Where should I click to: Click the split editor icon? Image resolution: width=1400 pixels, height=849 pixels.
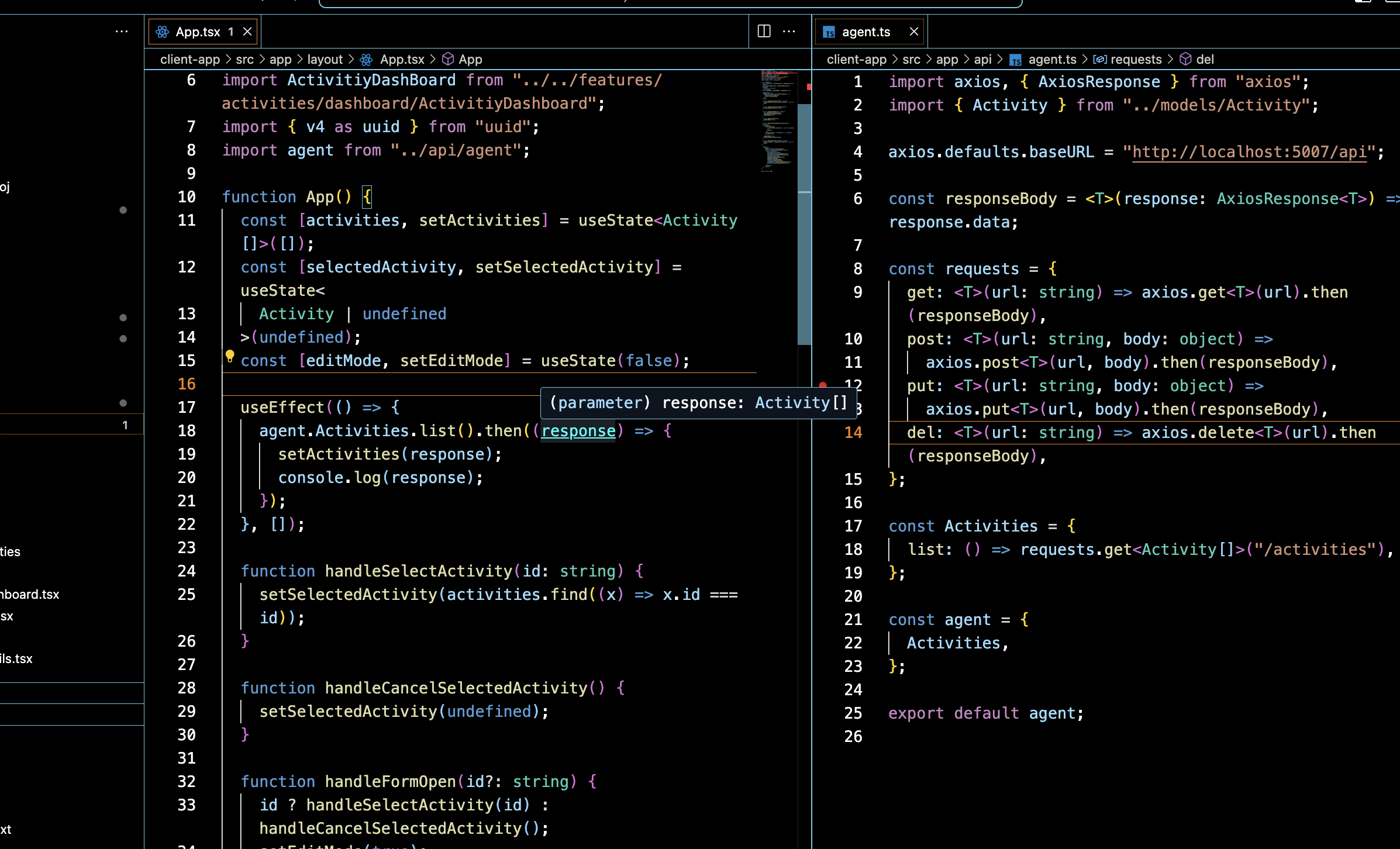point(764,31)
